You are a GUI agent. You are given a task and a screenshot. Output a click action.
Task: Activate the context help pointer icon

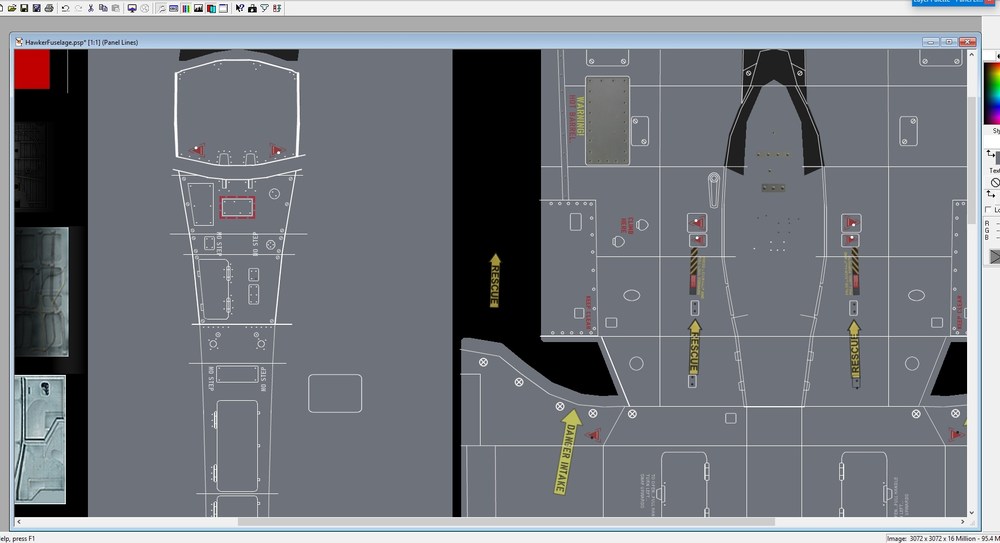coord(240,8)
